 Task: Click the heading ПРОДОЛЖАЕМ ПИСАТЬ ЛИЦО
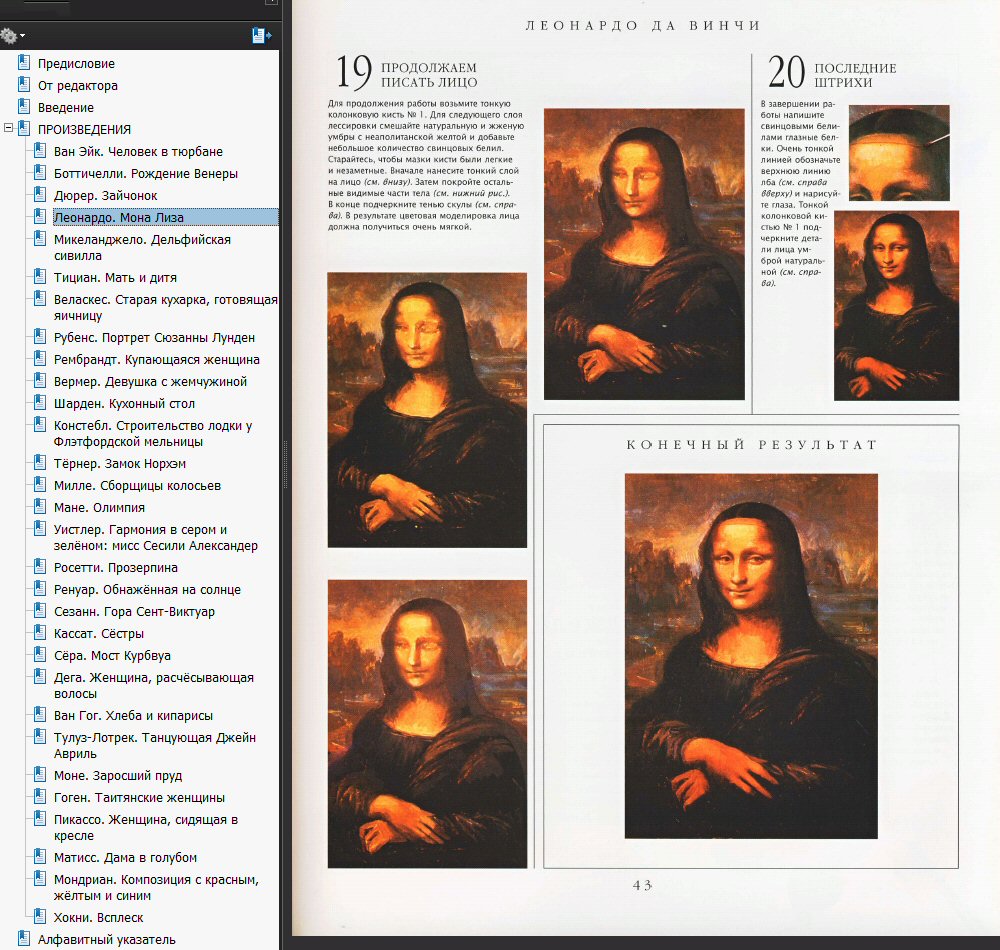[429, 75]
